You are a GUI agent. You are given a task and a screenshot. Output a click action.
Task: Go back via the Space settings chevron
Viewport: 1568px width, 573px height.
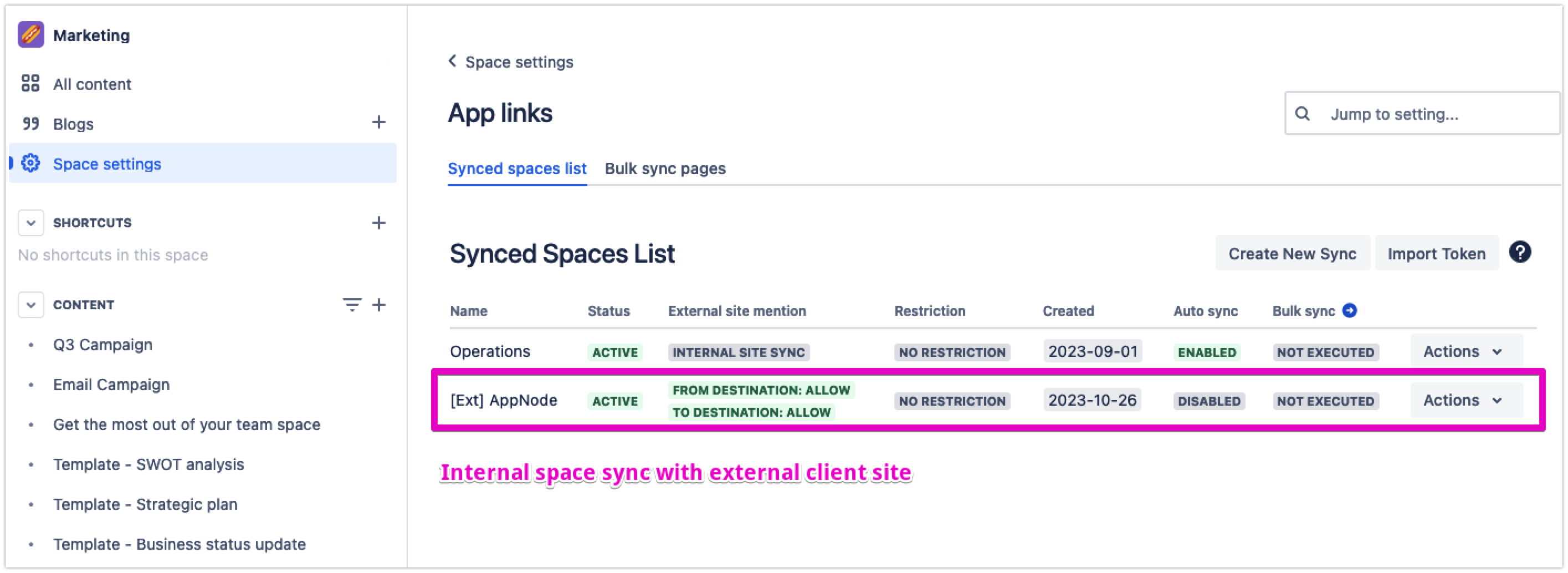click(x=452, y=61)
